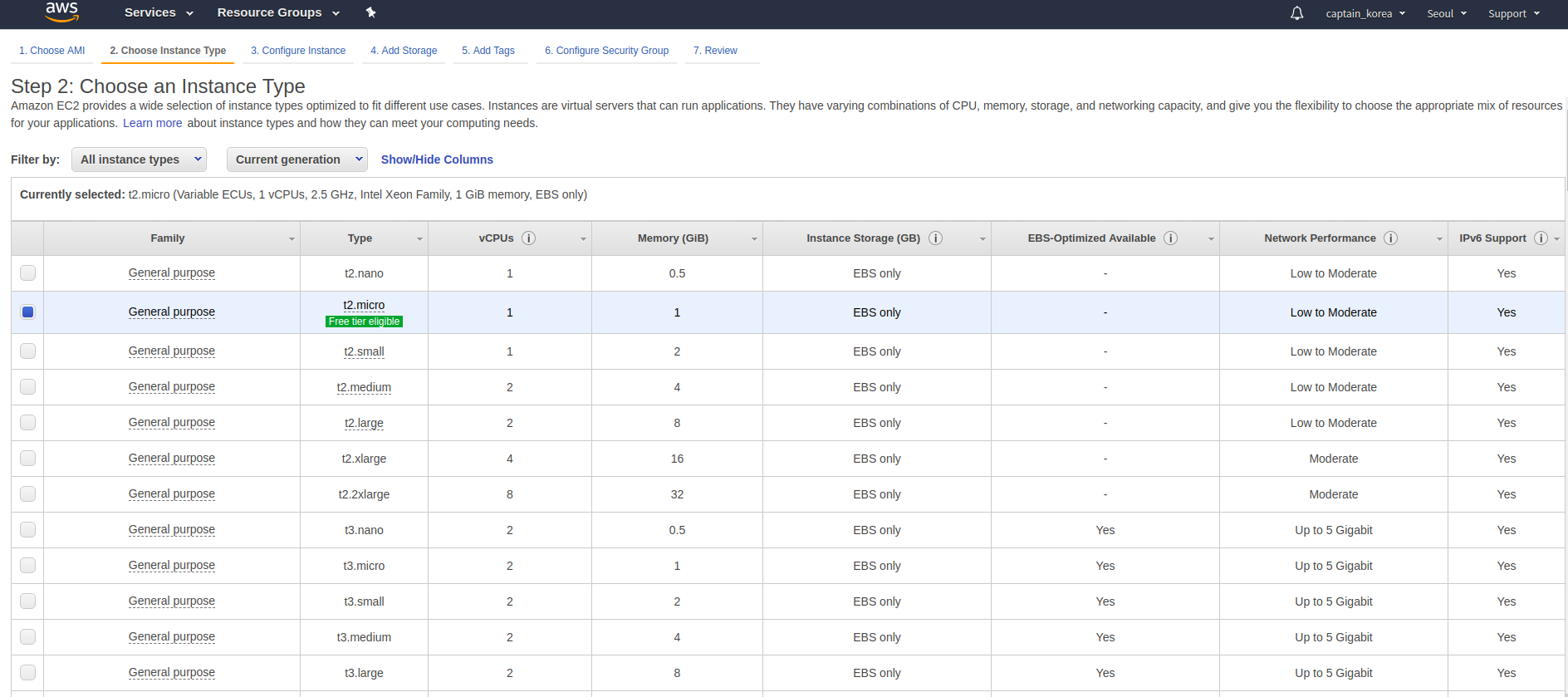Open vCPUs column sort arrow
1568x697 pixels.
(583, 239)
